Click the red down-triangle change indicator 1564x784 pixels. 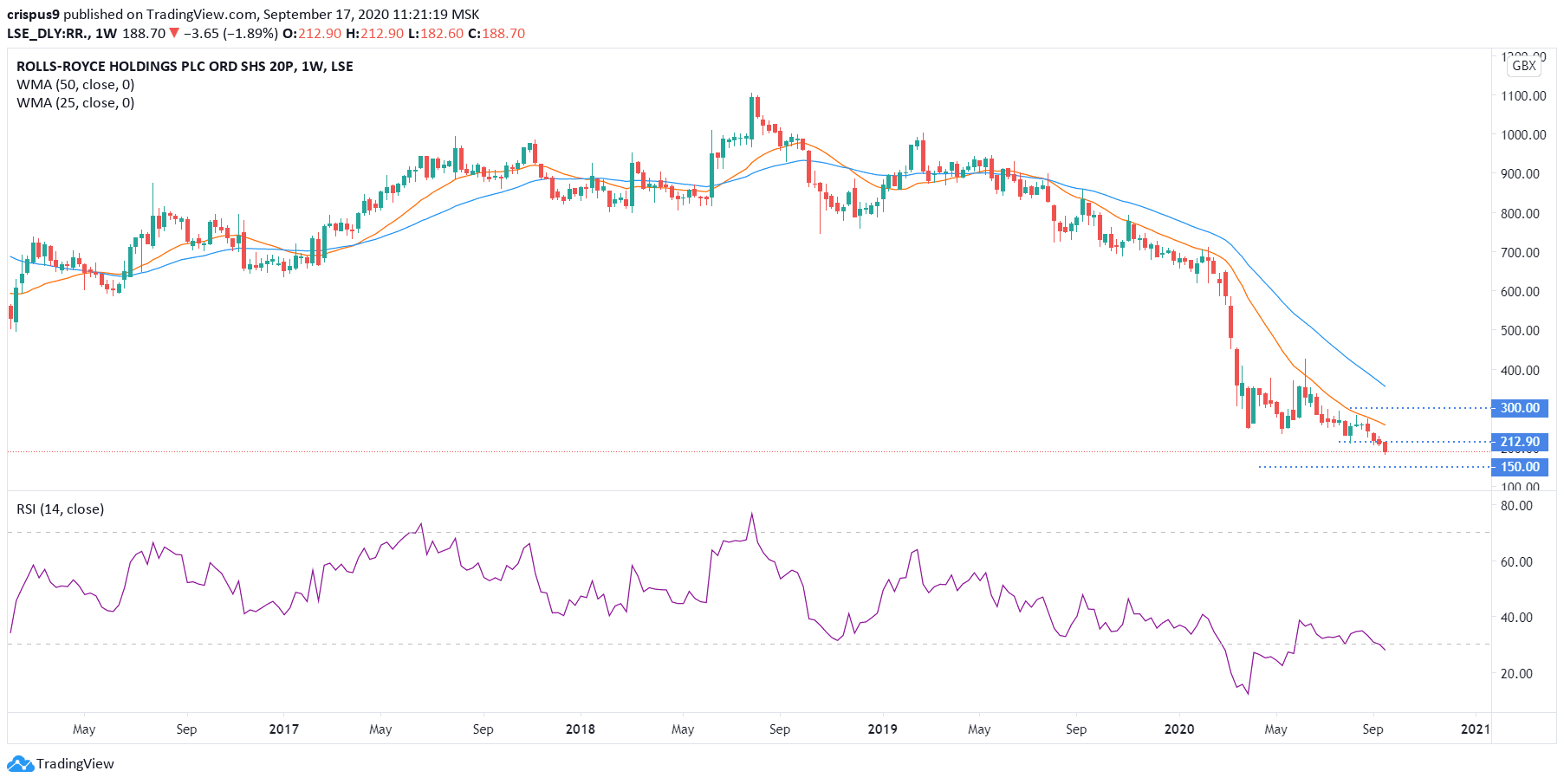174,34
